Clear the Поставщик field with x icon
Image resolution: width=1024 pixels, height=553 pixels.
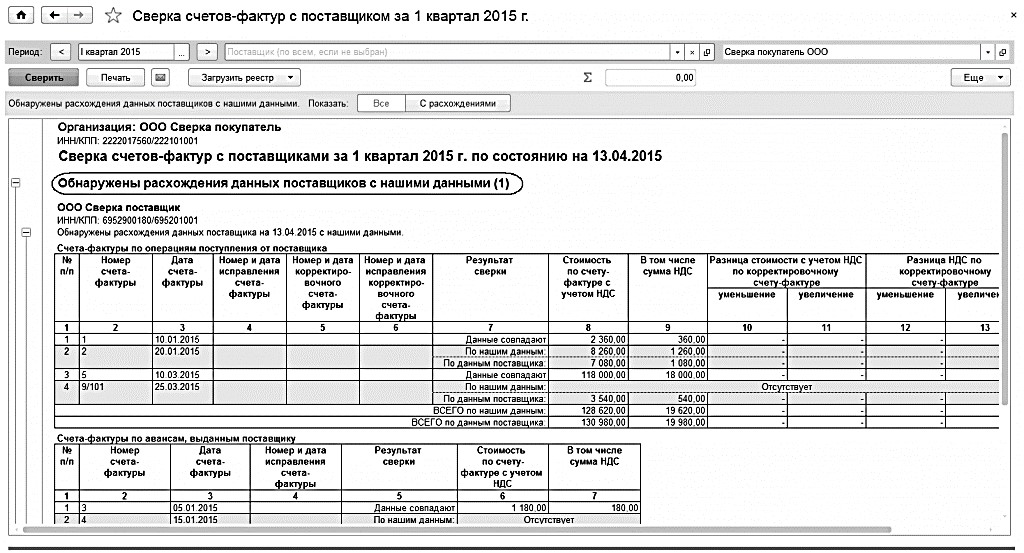pos(692,52)
